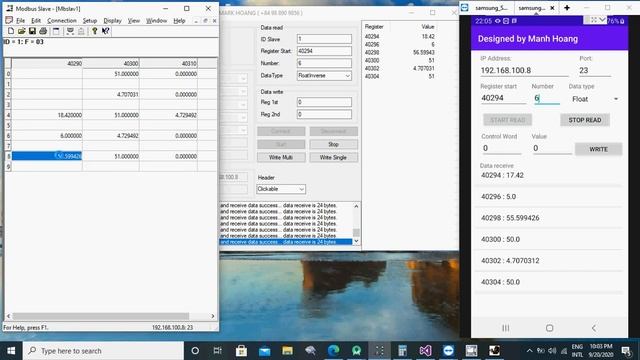Viewport: 640px width, 360px height.
Task: Click Save icon in Modbus Slave toolbar
Action: [32, 31]
